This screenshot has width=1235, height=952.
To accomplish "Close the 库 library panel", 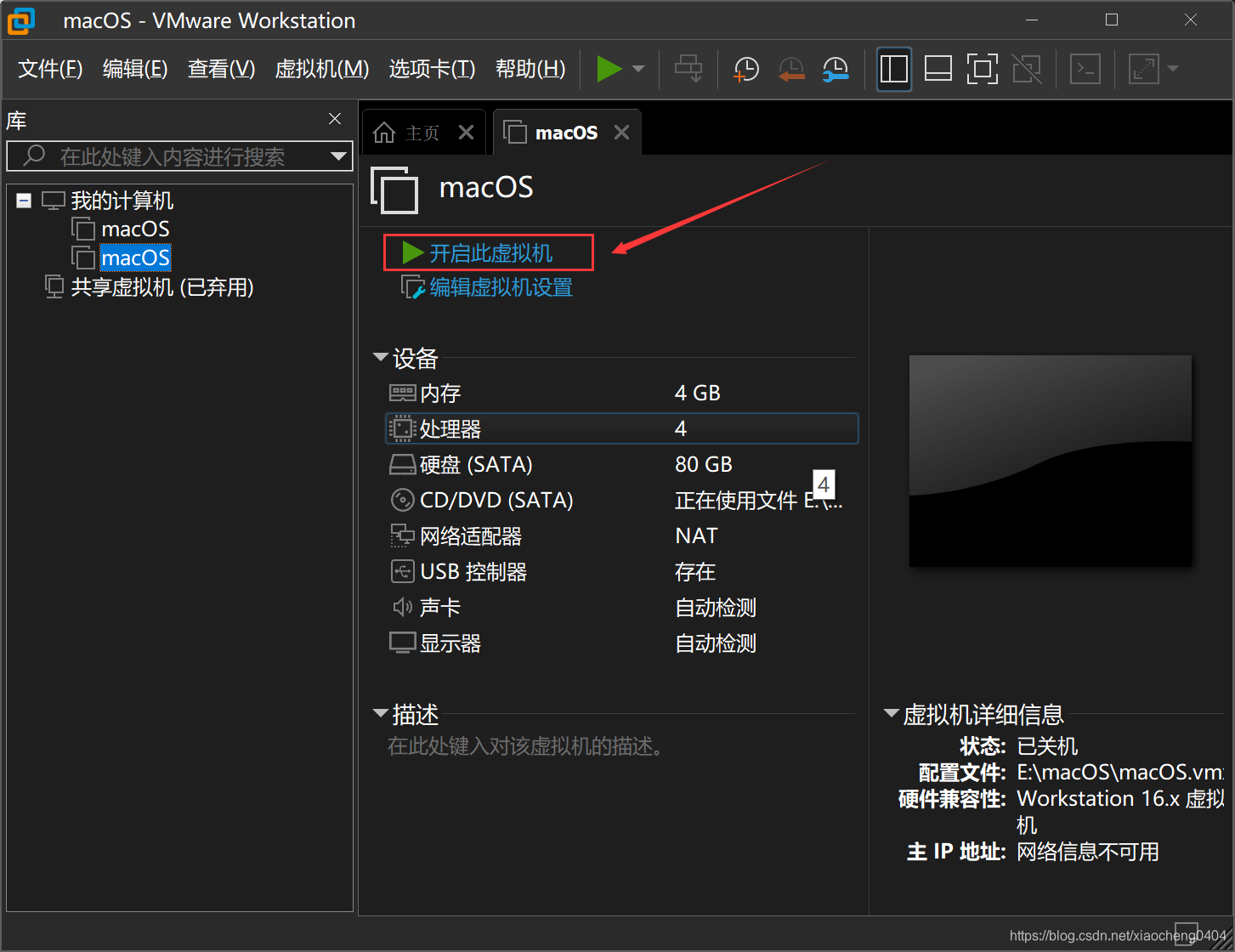I will pyautogui.click(x=335, y=119).
